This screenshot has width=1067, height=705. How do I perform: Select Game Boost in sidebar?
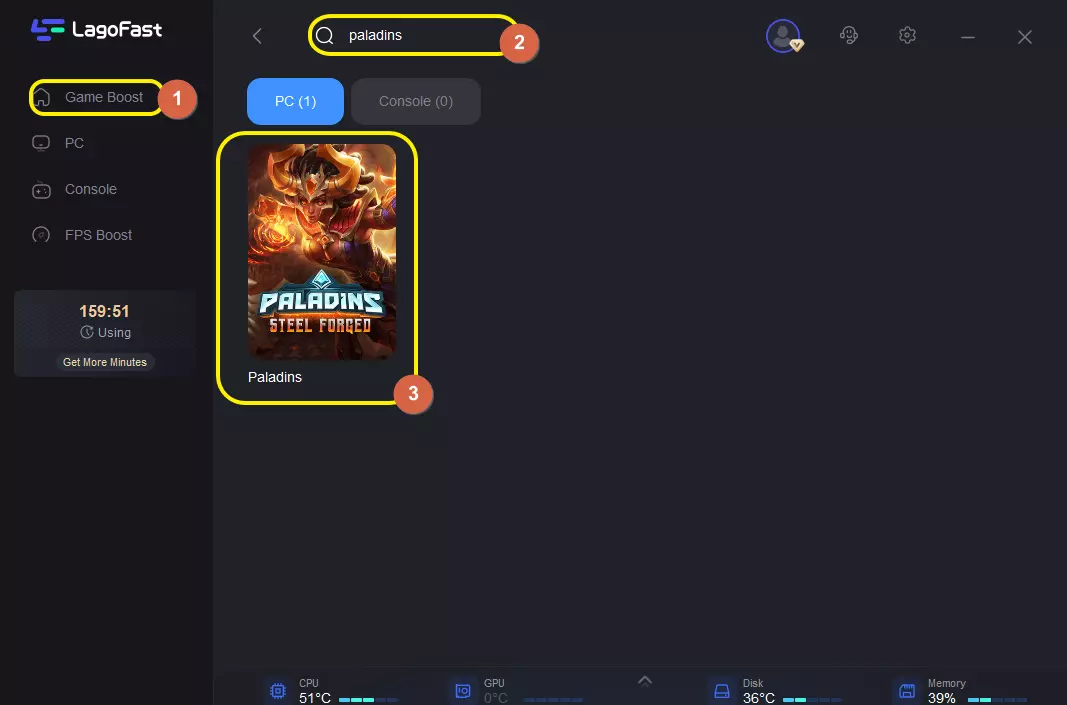coord(96,97)
